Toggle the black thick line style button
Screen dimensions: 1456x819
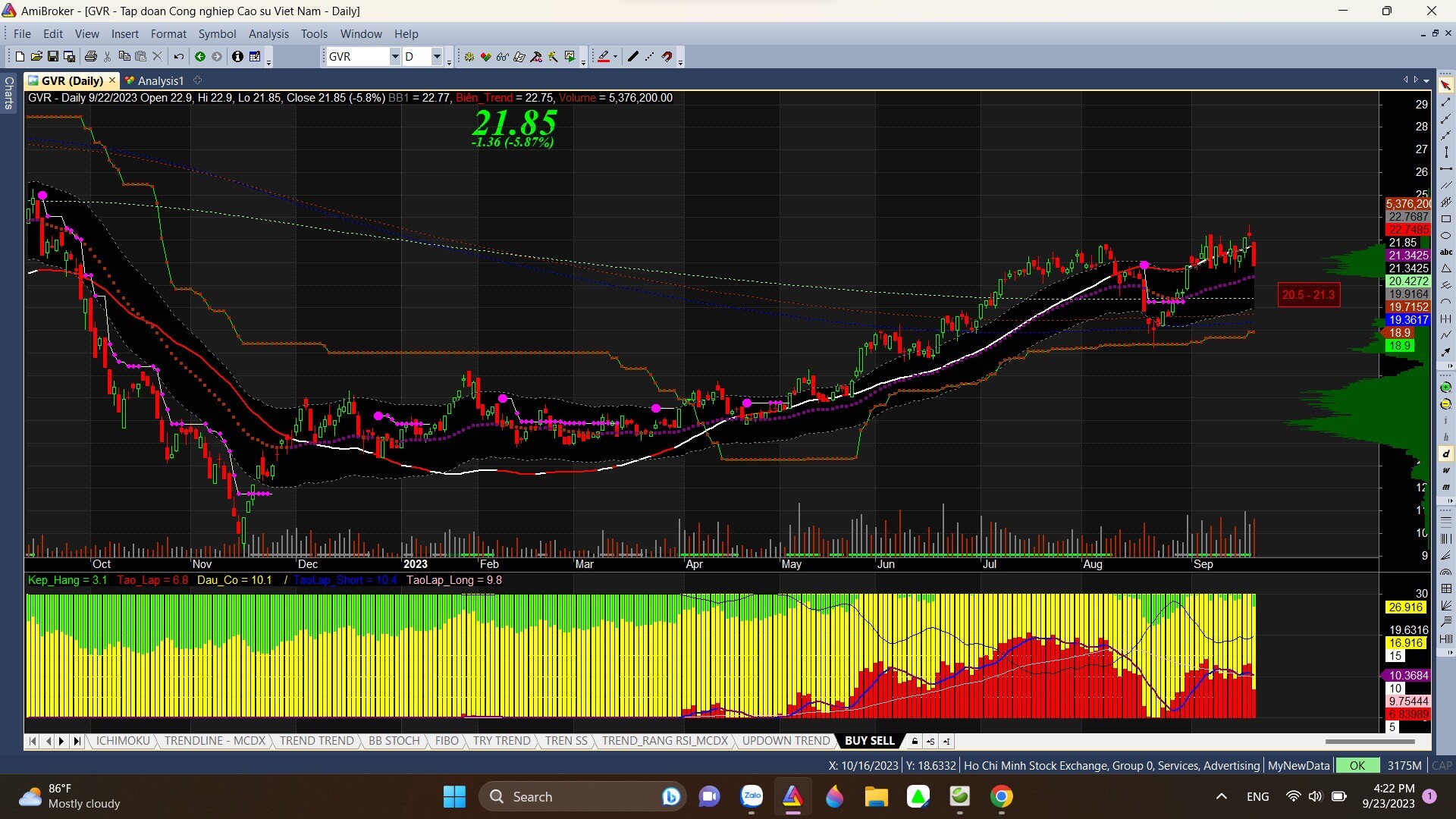coord(633,57)
